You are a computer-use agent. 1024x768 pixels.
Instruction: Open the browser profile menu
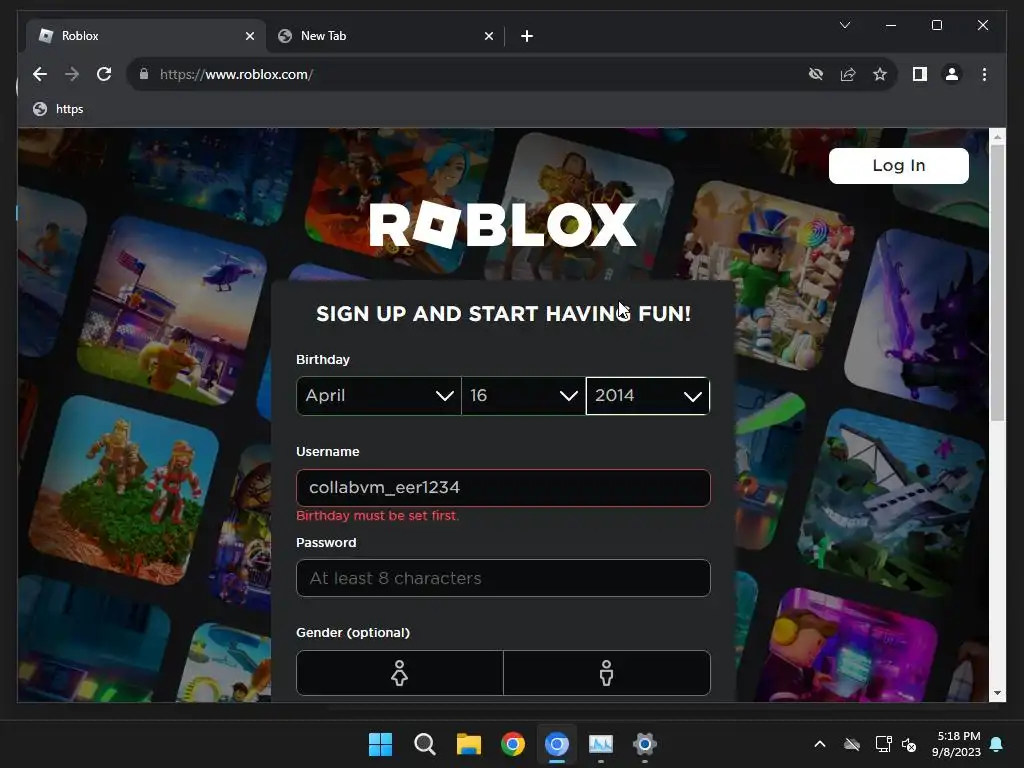952,74
